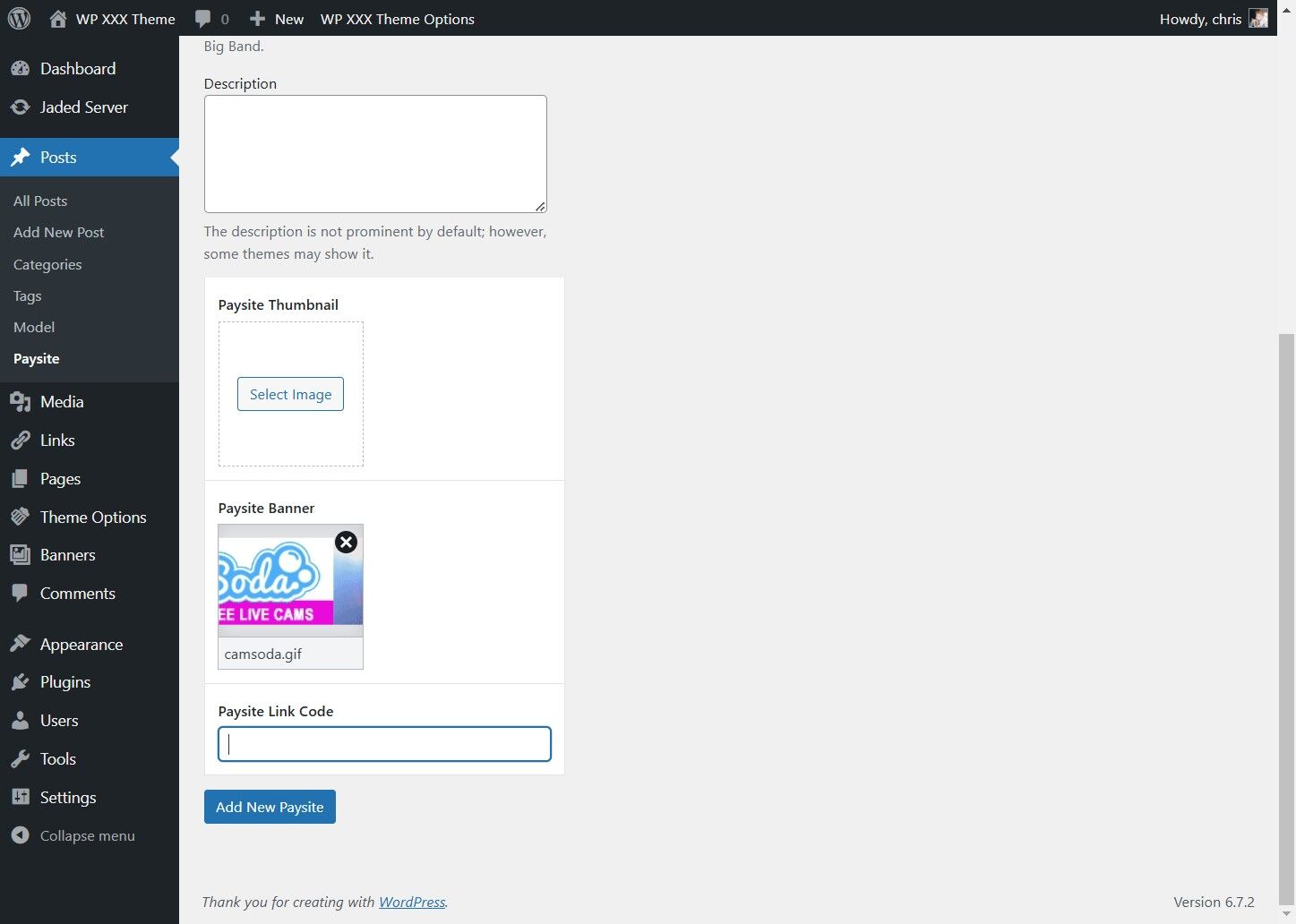This screenshot has width=1296, height=924.
Task: Select Image for the Paysite Thumbnail
Action: (290, 394)
